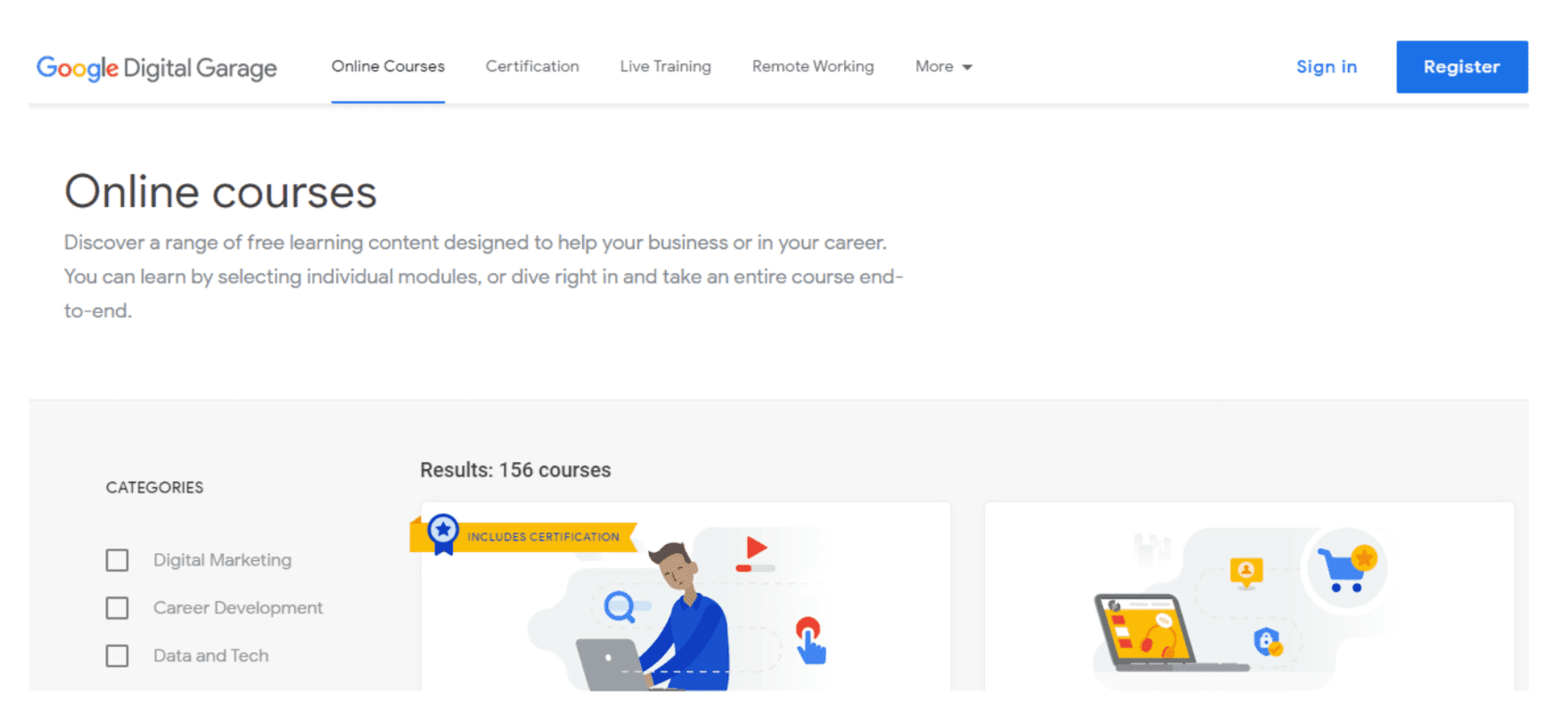Check the Digital Marketing category box

point(117,560)
